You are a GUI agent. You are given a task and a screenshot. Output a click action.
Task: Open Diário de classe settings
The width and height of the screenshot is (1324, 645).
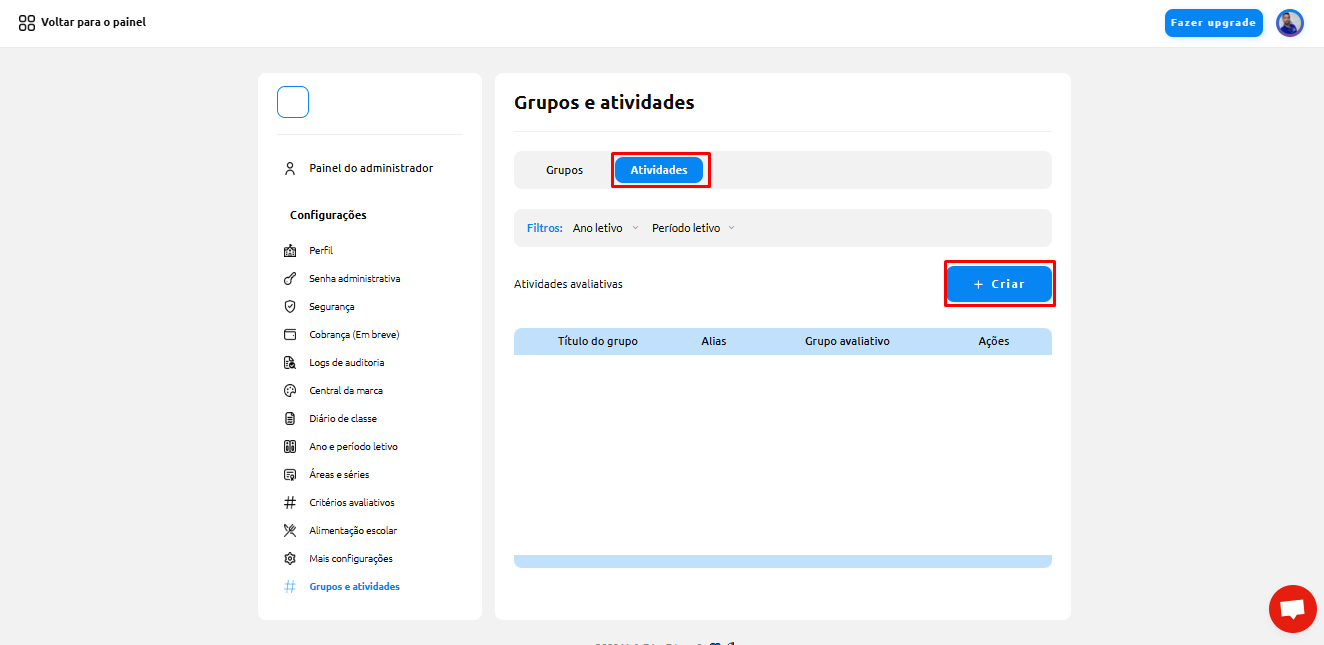[x=343, y=419]
